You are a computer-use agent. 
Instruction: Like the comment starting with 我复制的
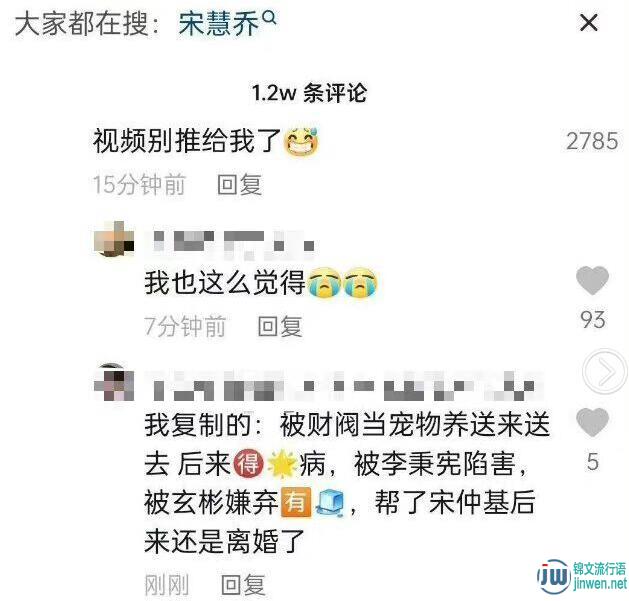(x=592, y=422)
